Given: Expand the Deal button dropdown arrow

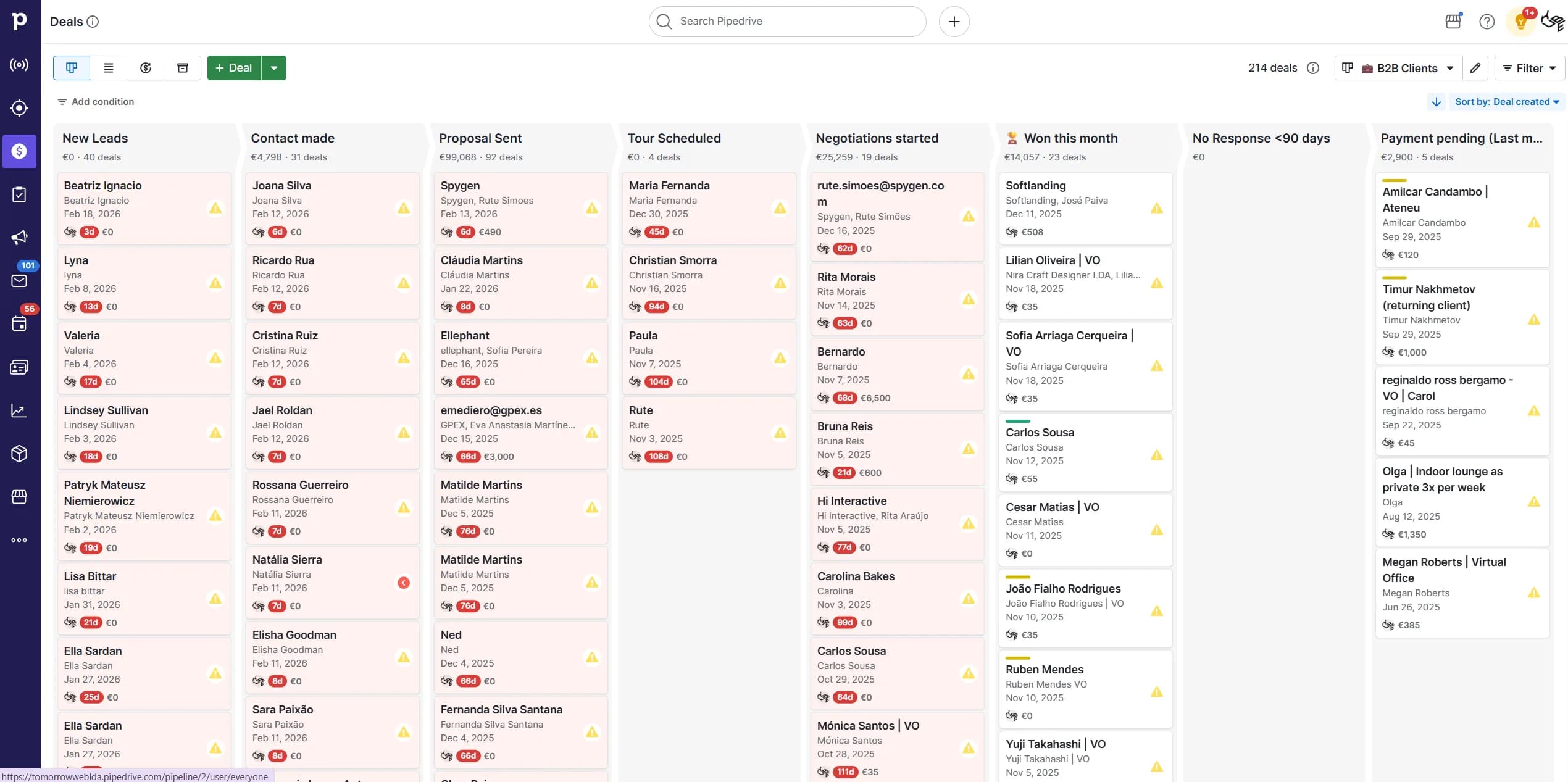Looking at the screenshot, I should pos(274,68).
